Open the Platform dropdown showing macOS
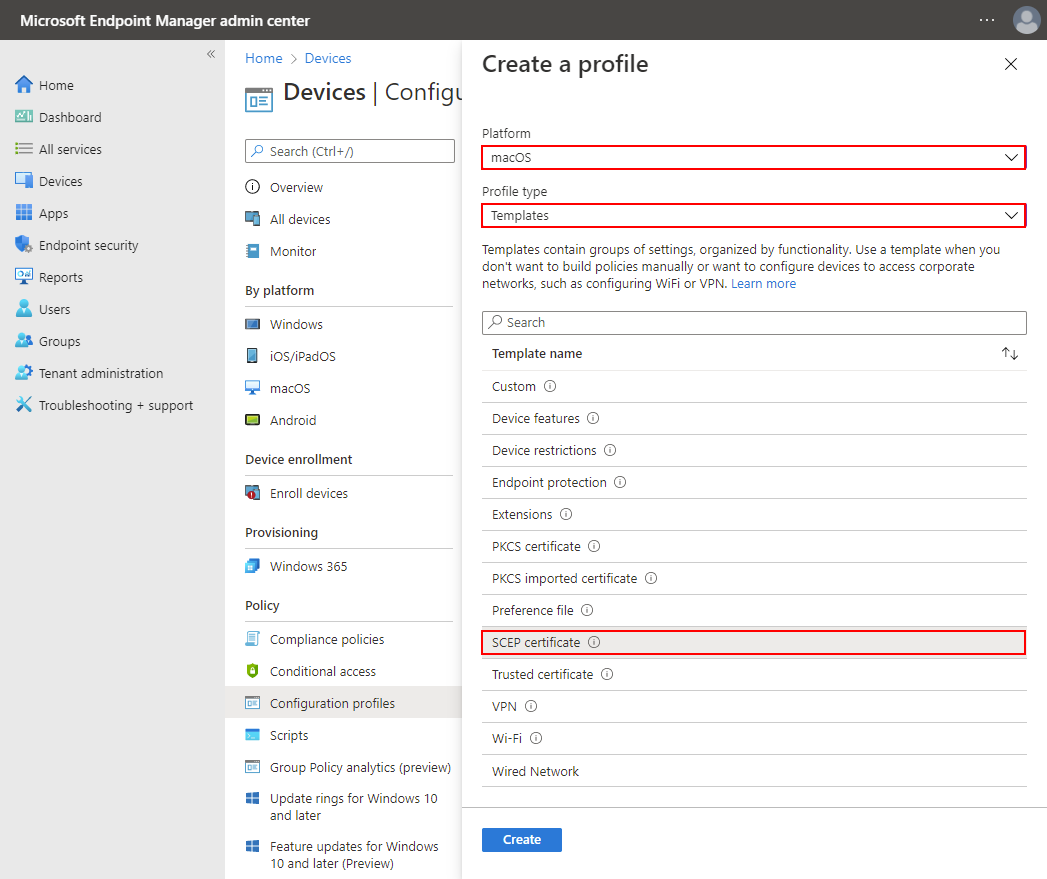The image size is (1047, 879). [753, 157]
